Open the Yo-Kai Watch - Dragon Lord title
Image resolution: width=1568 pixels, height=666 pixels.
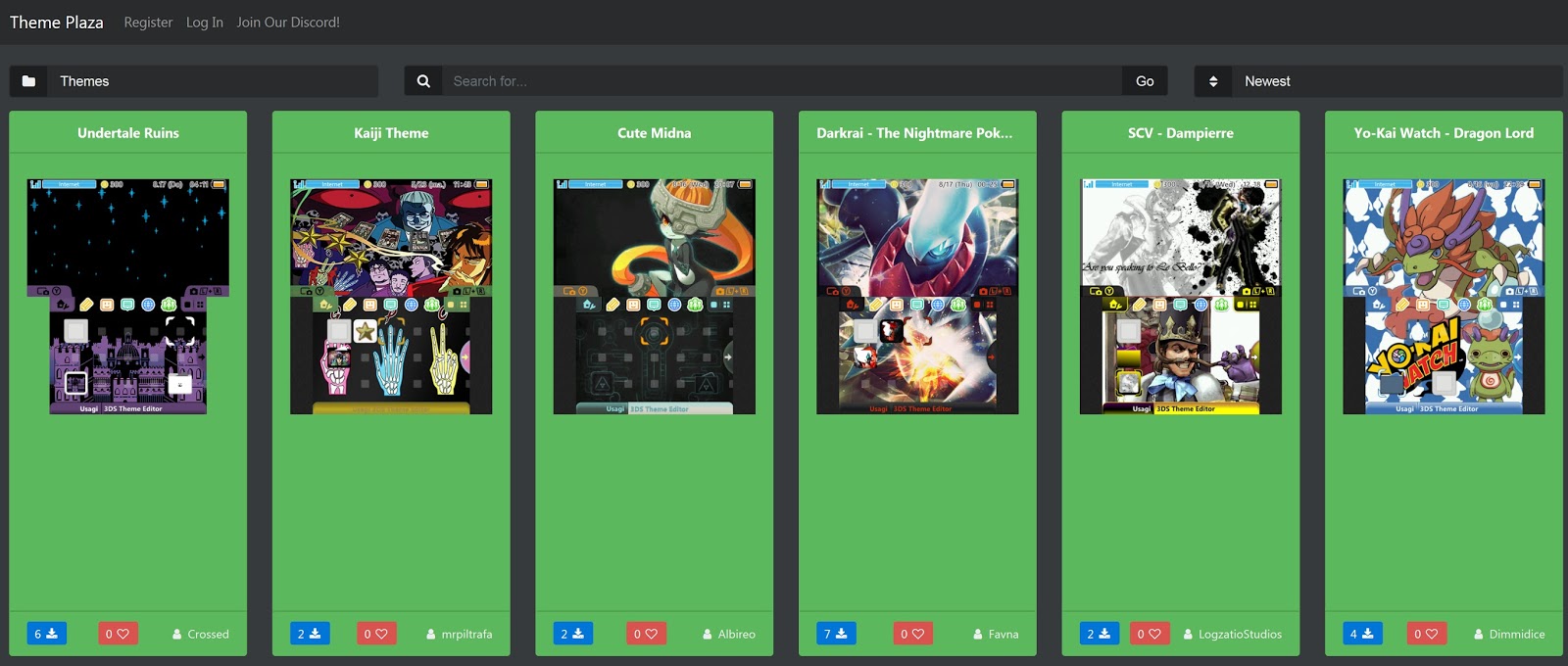[1444, 133]
